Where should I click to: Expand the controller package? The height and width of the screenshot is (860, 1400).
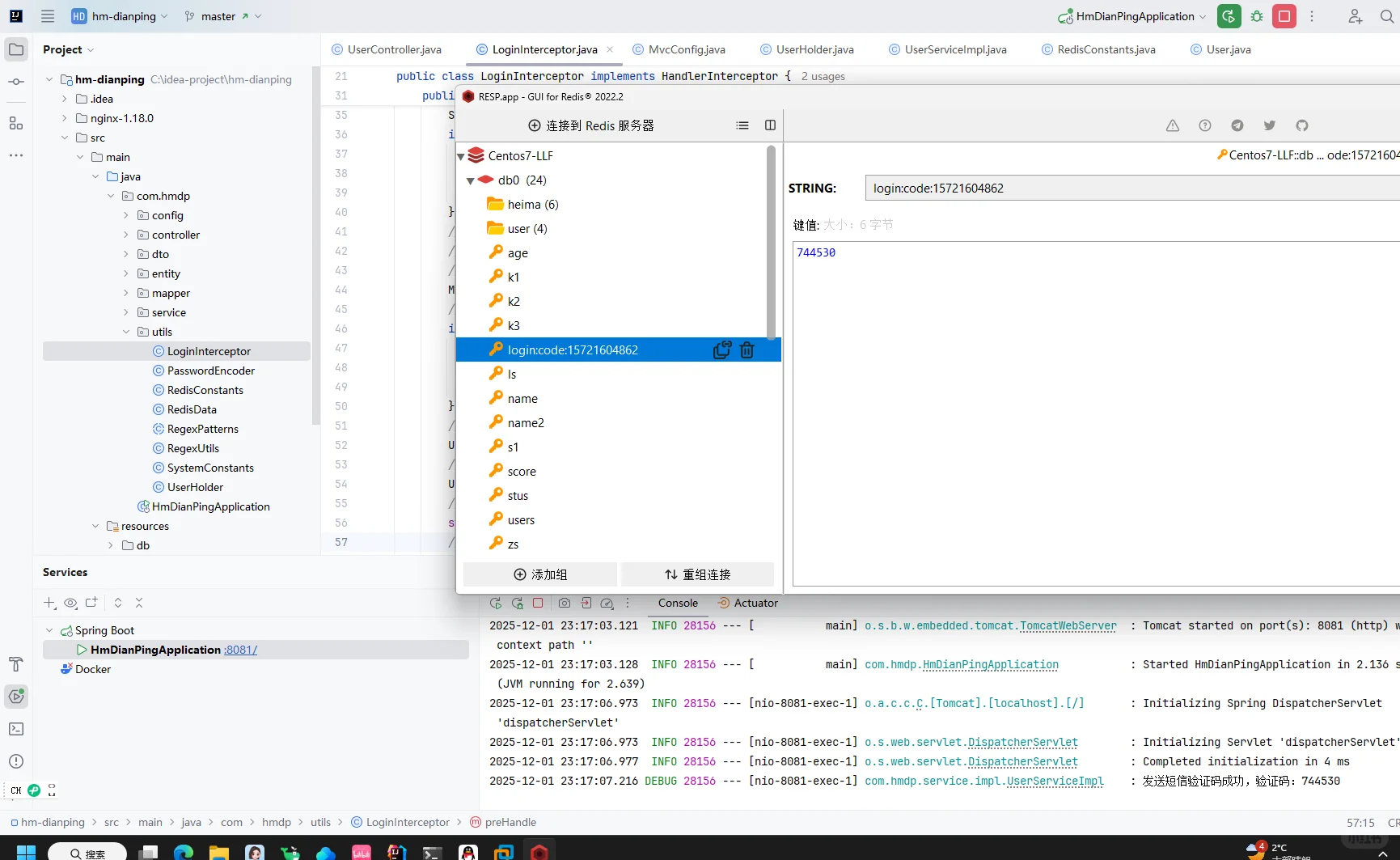[x=126, y=235]
